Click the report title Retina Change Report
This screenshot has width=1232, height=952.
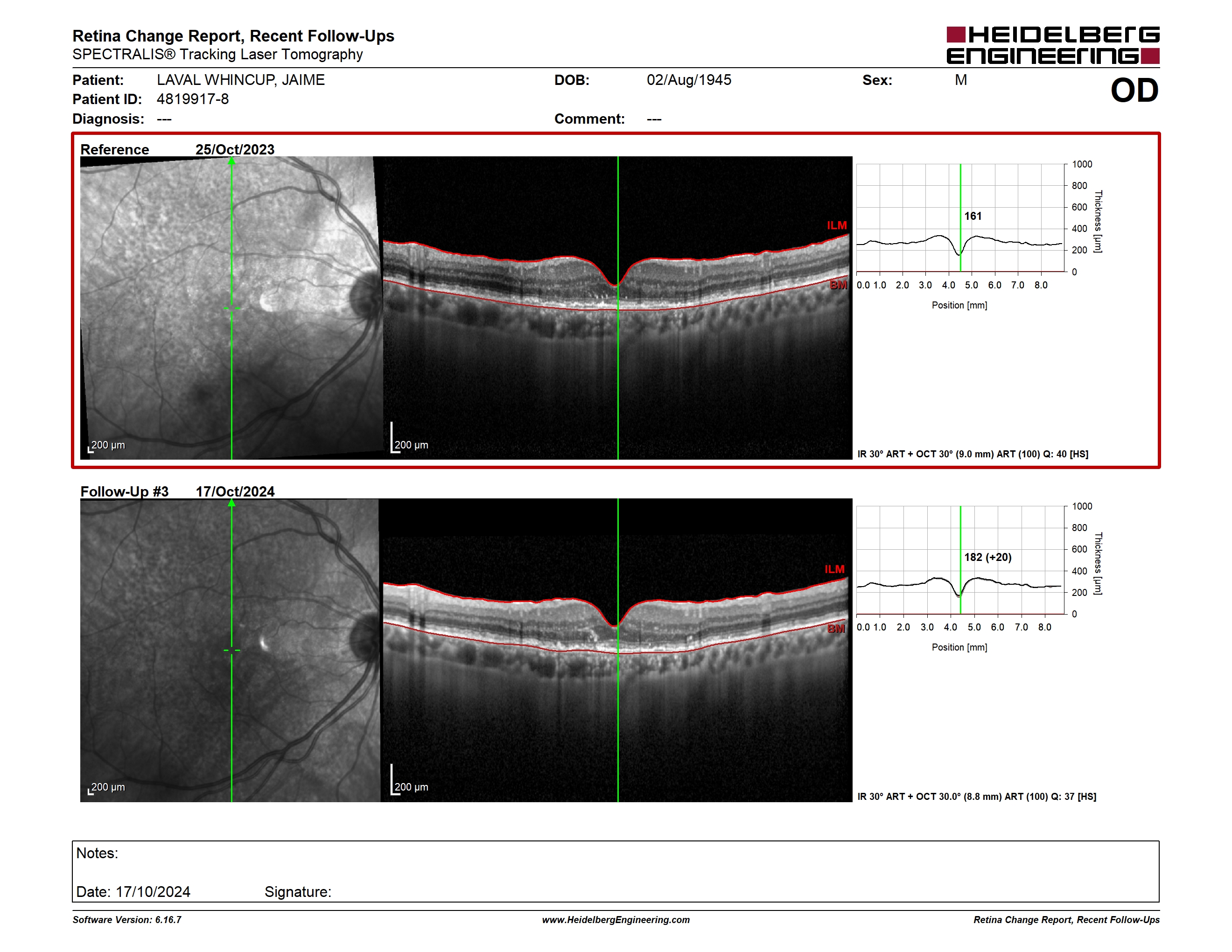pos(233,36)
